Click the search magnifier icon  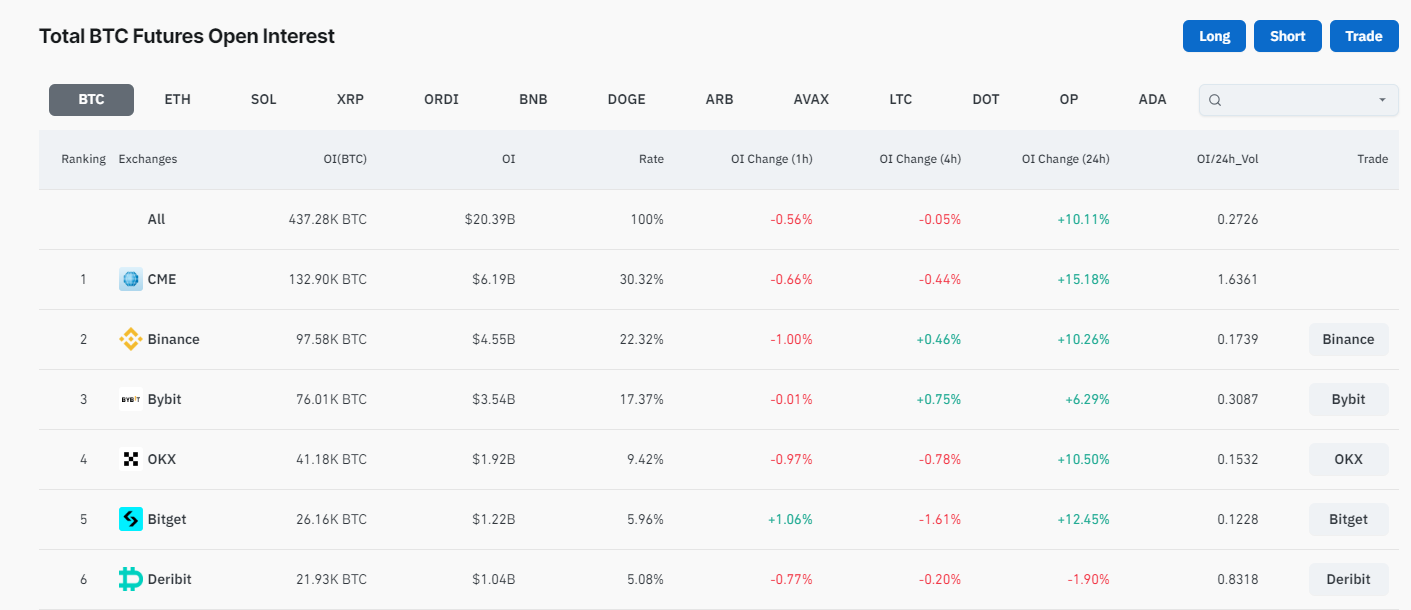pos(1215,100)
